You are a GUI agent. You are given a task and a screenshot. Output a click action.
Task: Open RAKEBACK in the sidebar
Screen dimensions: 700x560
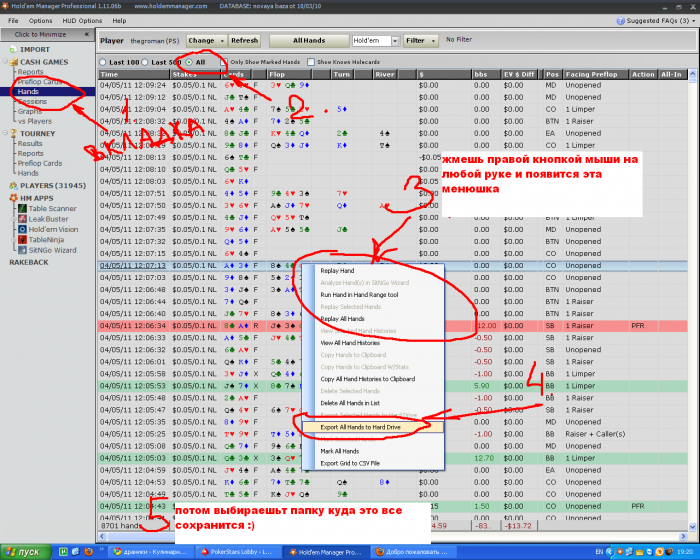[x=29, y=263]
